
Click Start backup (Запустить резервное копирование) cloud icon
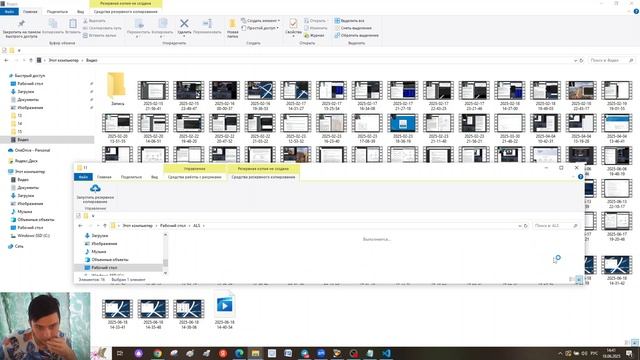pyautogui.click(x=95, y=189)
